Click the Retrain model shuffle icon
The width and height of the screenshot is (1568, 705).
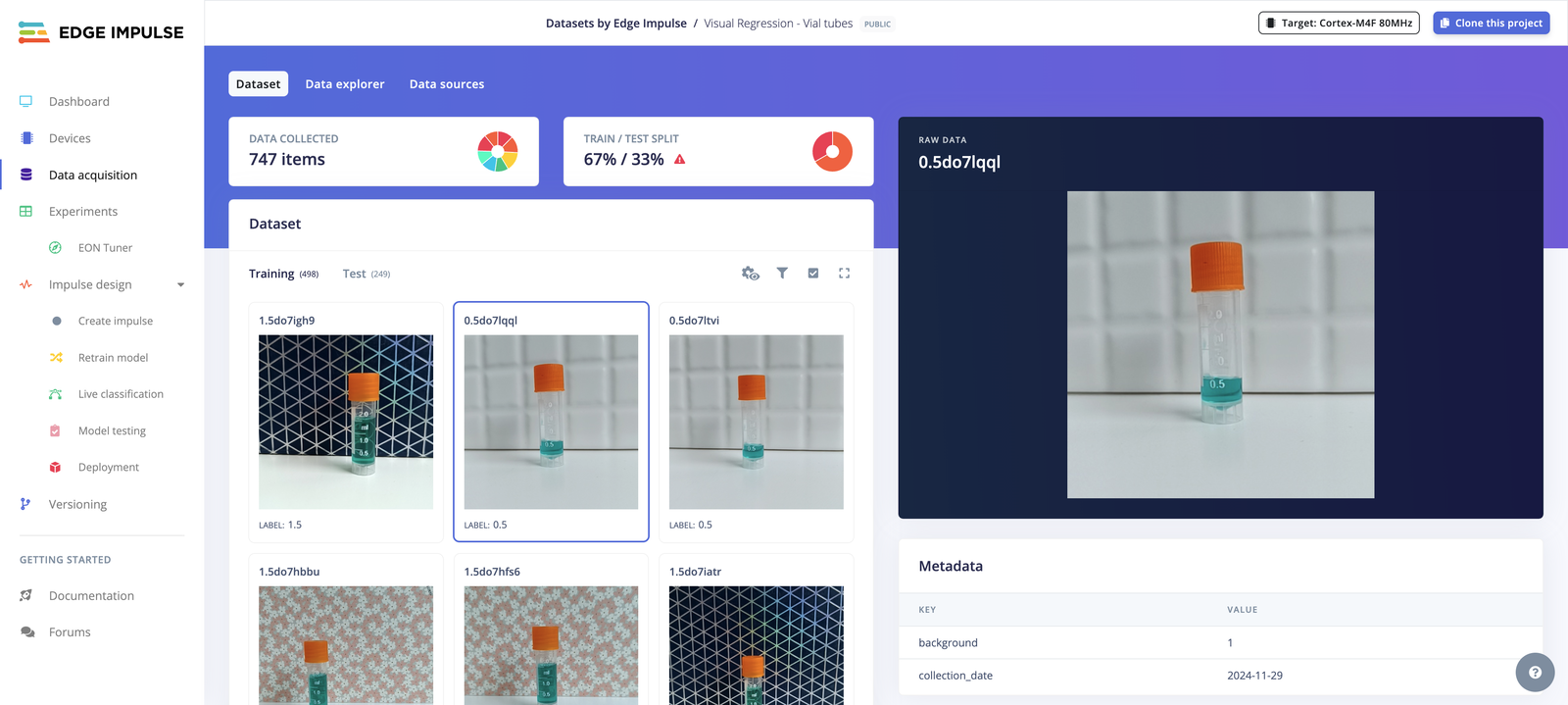(x=56, y=358)
